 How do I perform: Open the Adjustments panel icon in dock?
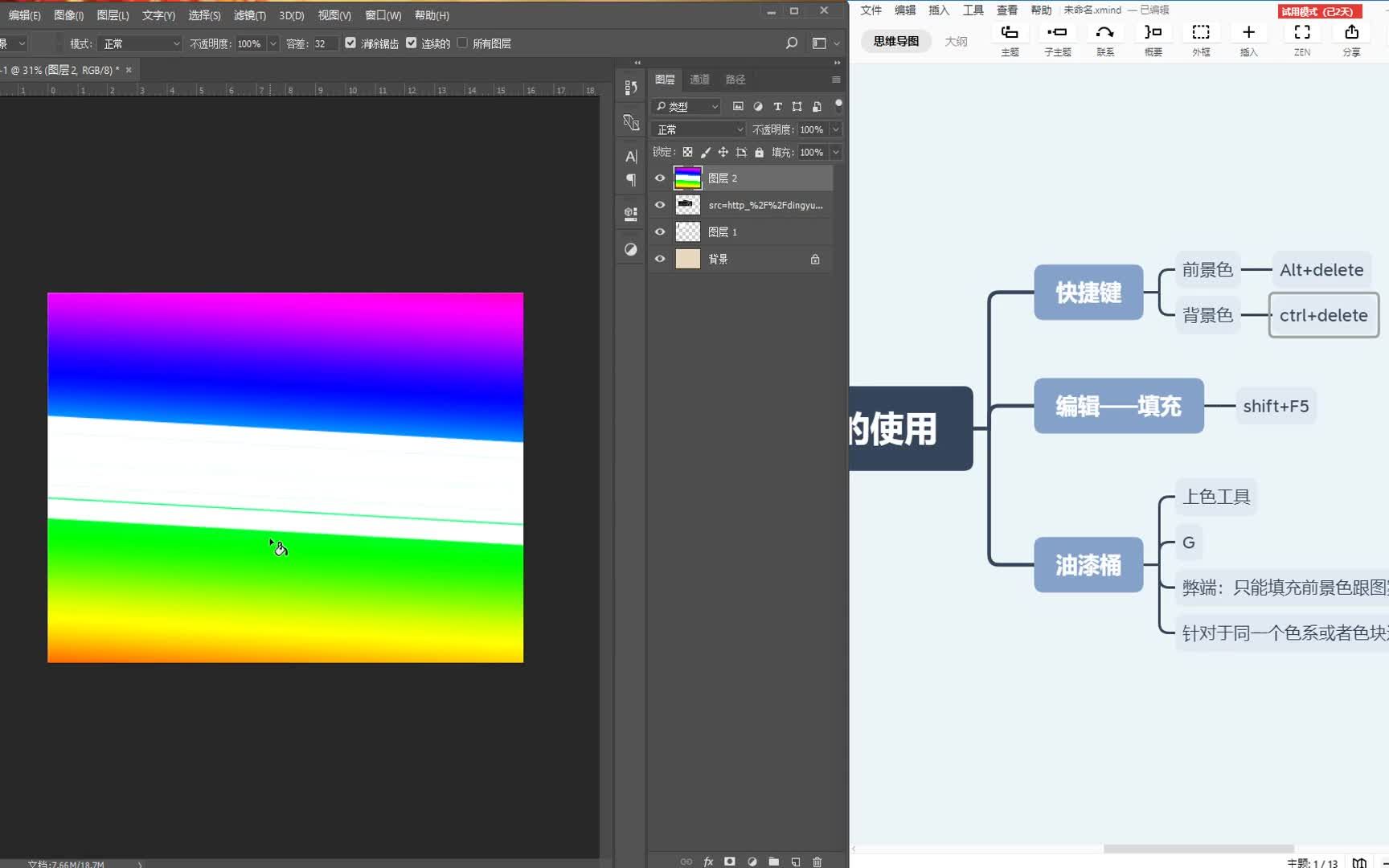[x=631, y=249]
